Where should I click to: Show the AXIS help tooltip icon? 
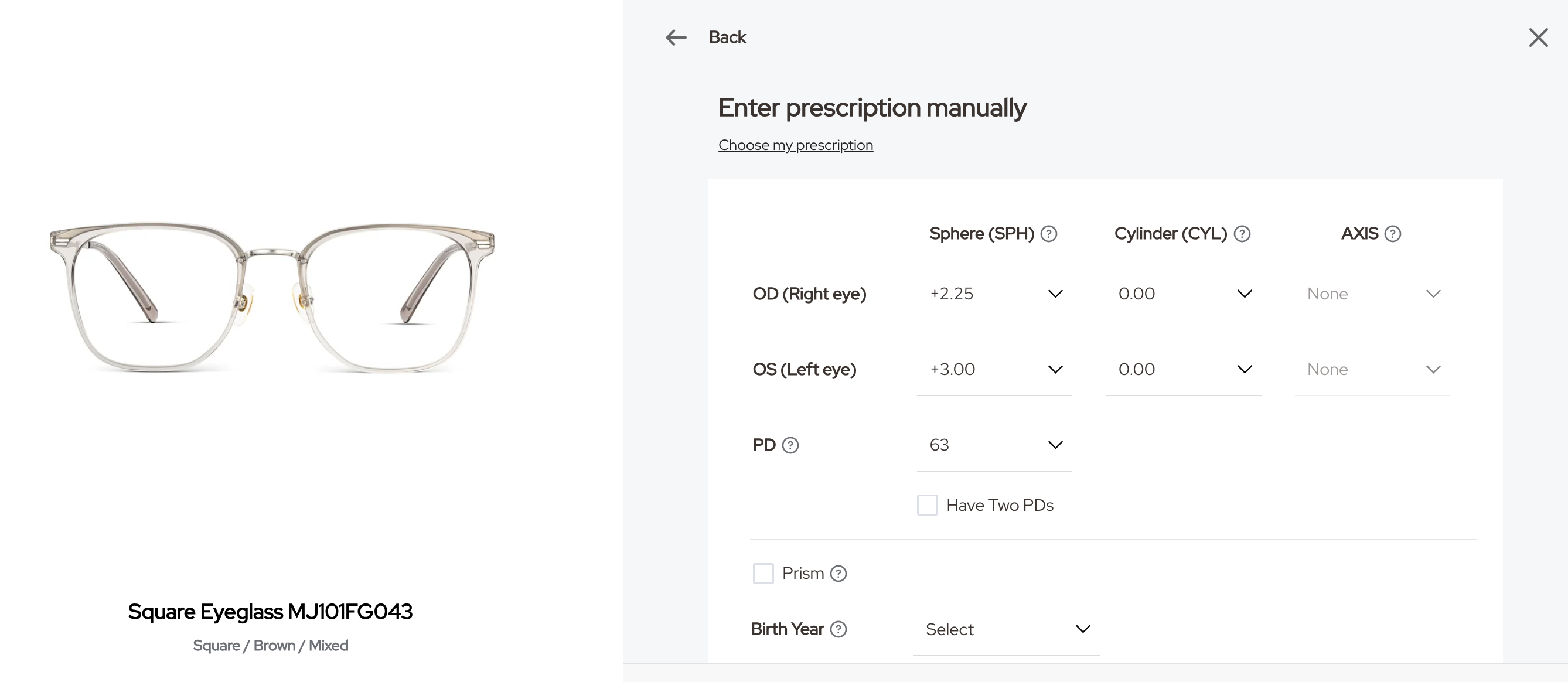pyautogui.click(x=1393, y=234)
